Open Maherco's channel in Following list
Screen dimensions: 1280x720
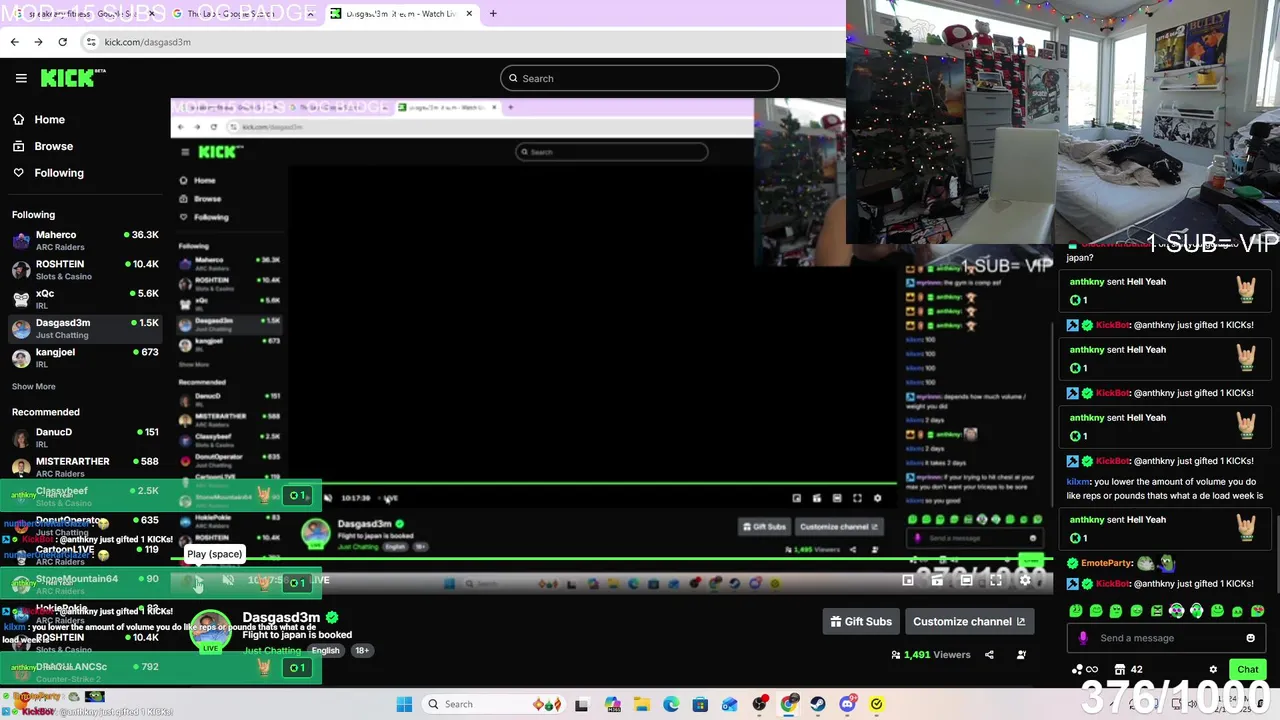(x=85, y=240)
